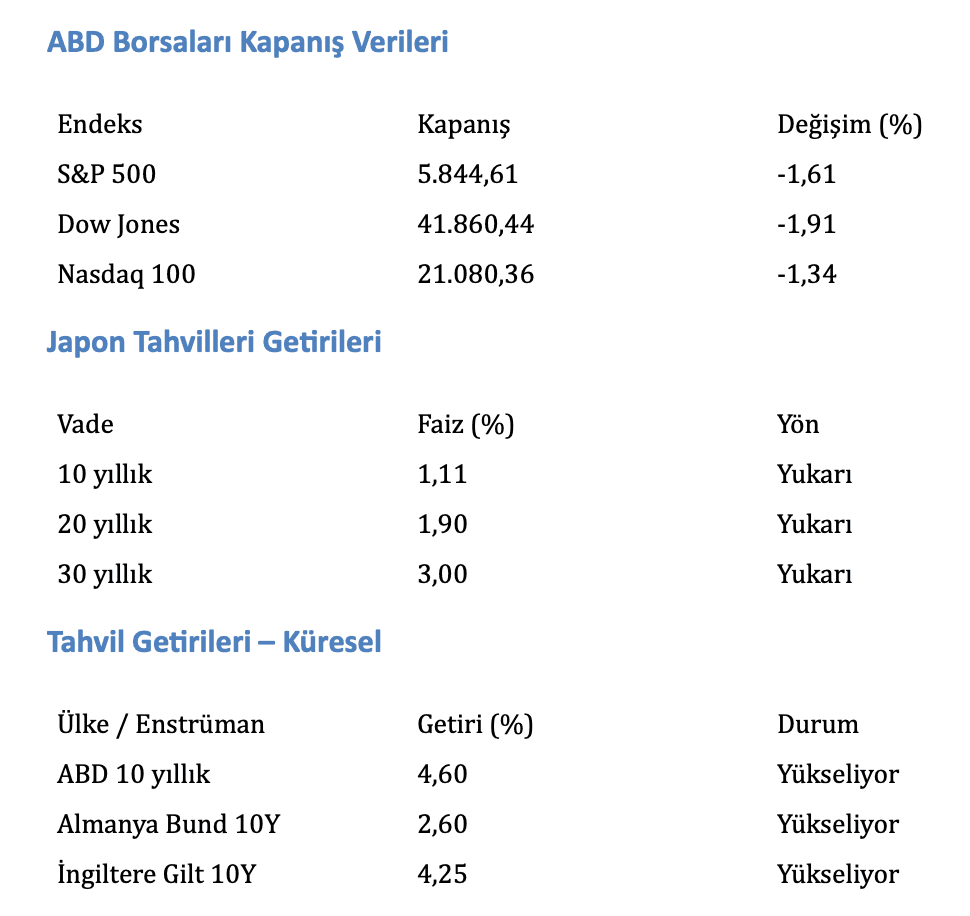Click the "Almanya Bund 10Y" cell

169,825
